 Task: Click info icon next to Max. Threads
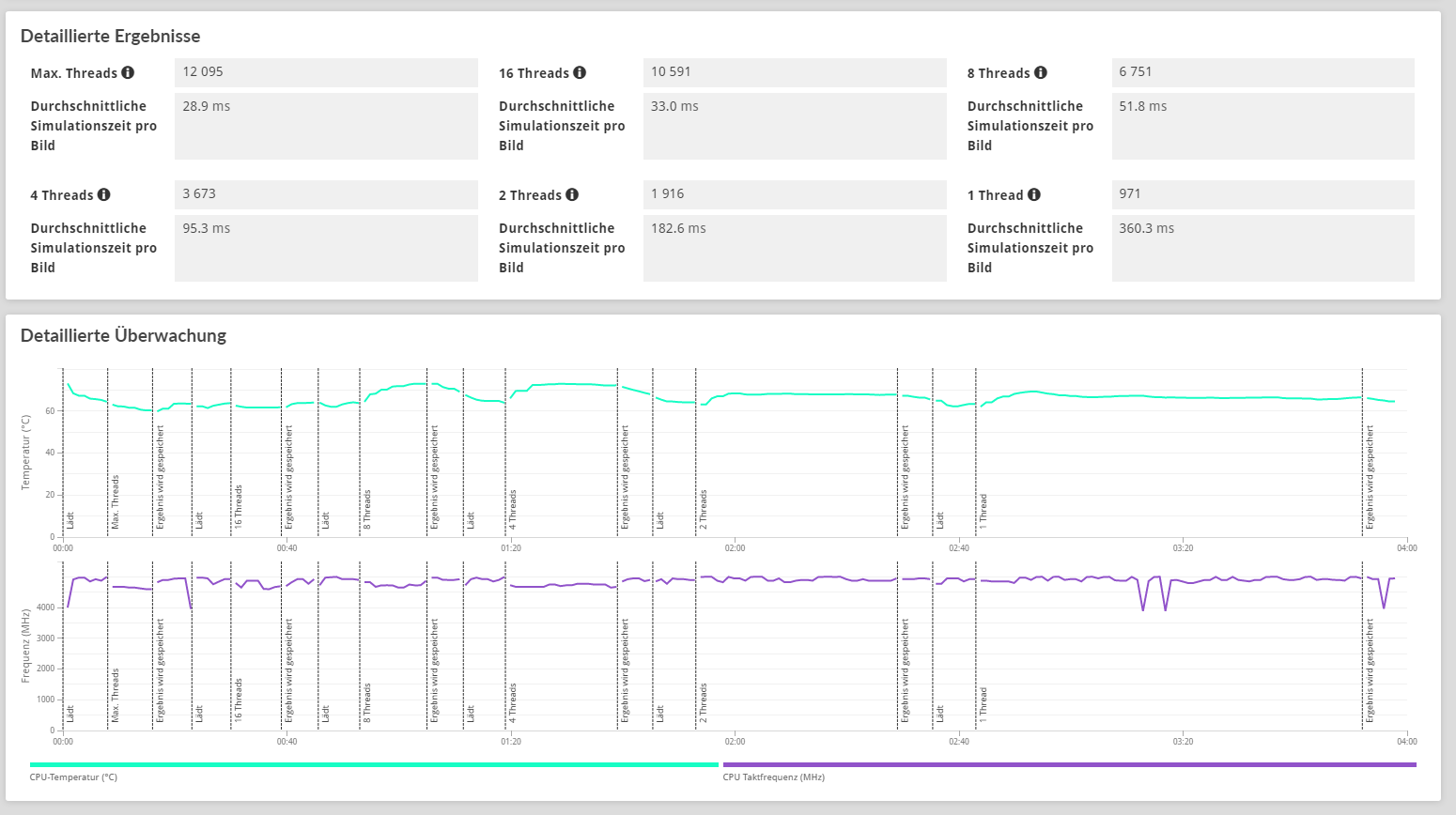[128, 72]
